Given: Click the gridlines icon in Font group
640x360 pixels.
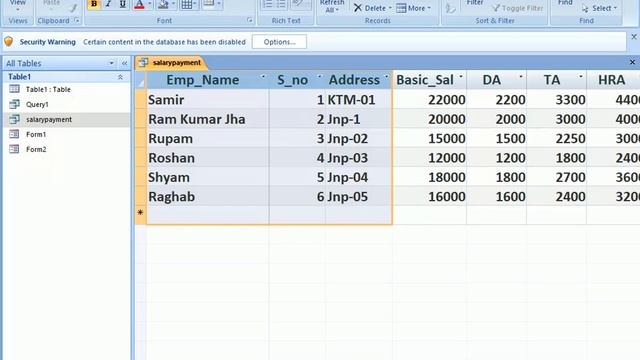Looking at the screenshot, I should tap(187, 4).
